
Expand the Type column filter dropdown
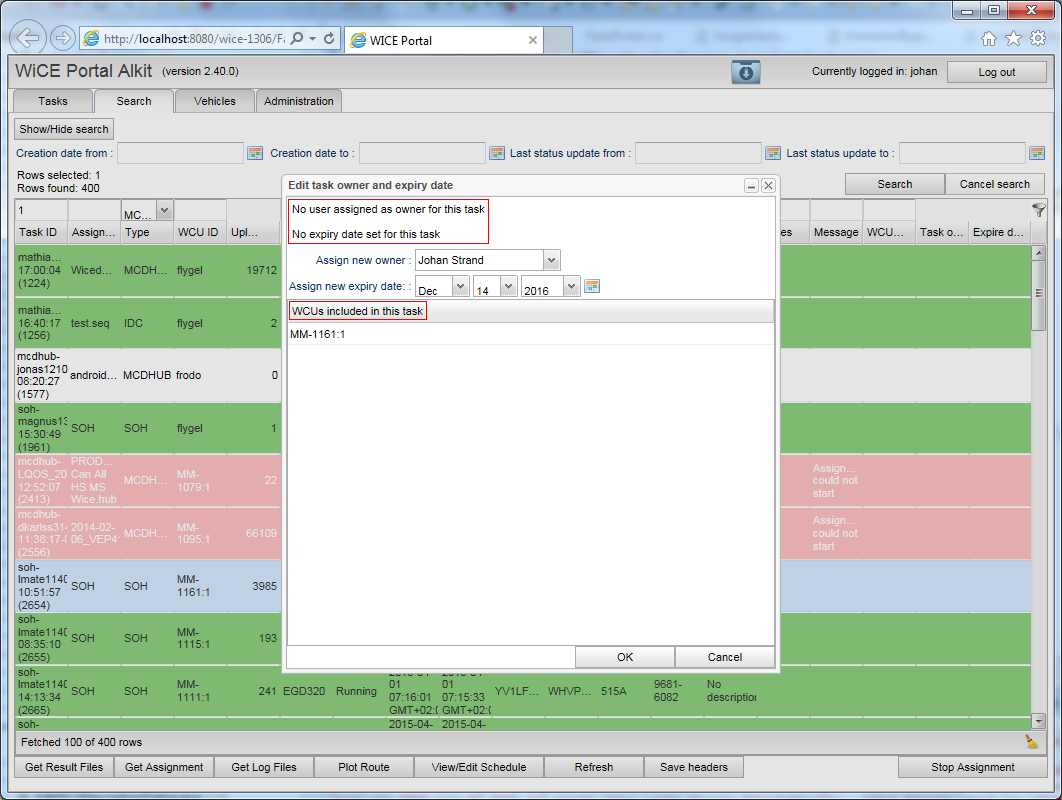pos(164,210)
